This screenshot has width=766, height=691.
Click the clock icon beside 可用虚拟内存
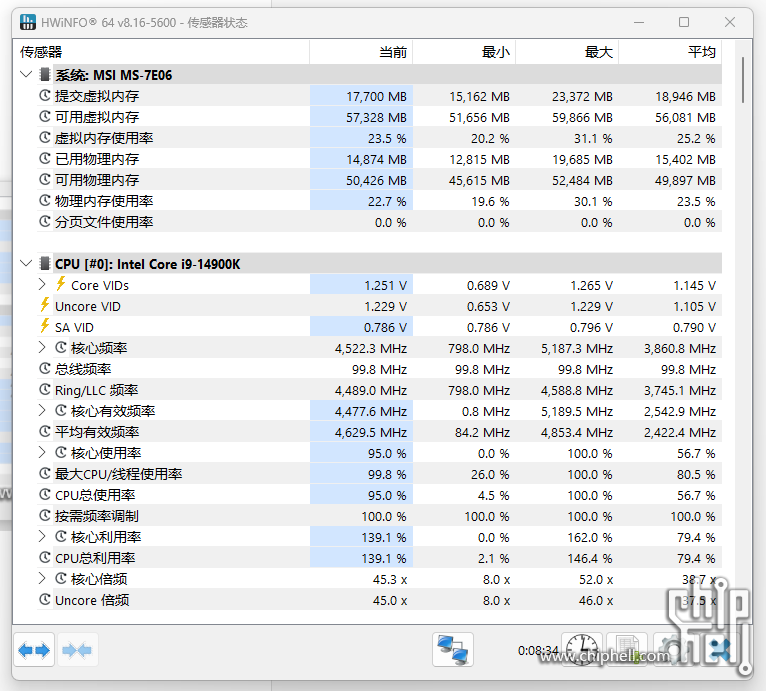click(44, 116)
